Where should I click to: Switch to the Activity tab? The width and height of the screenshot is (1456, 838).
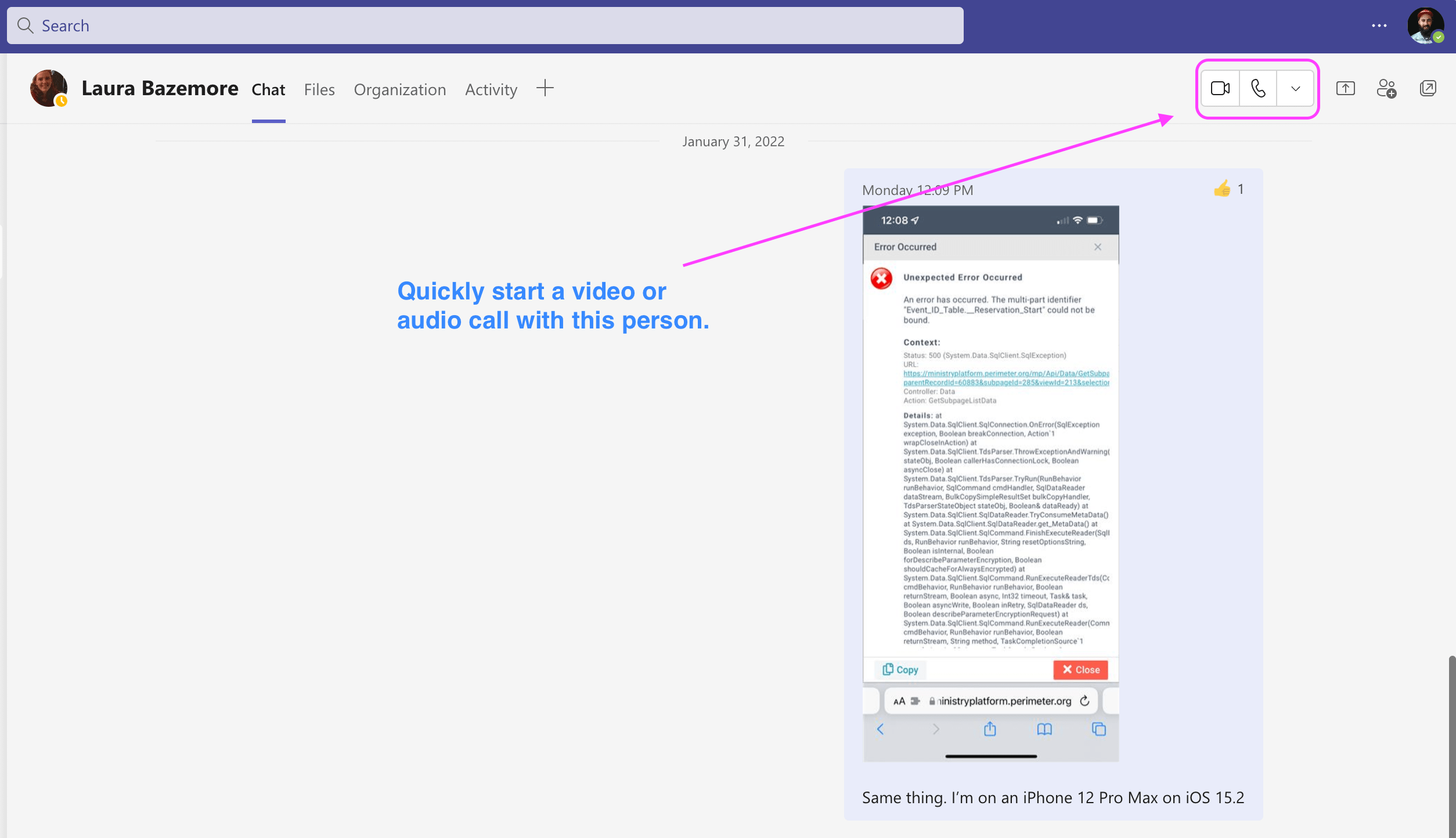491,89
